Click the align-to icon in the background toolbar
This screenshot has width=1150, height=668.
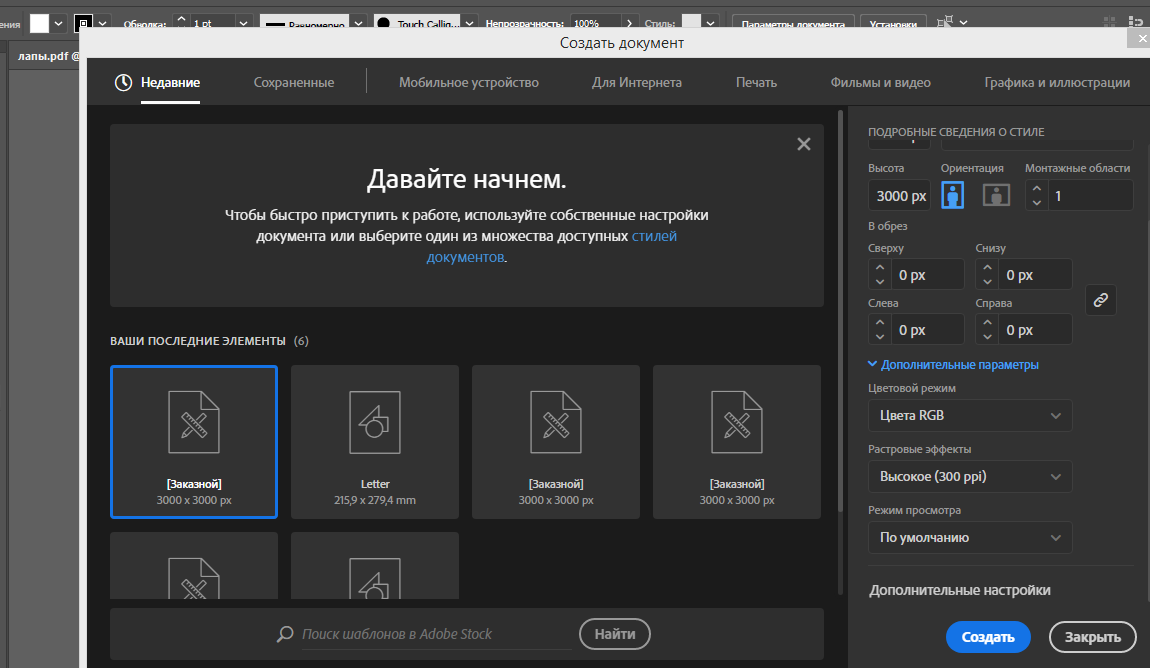click(x=945, y=23)
